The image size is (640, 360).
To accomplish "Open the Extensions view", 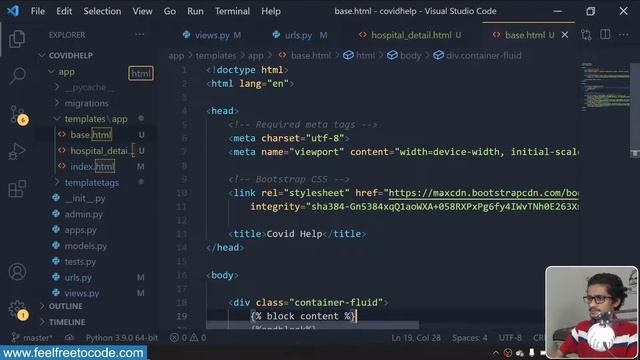I will click(x=17, y=189).
